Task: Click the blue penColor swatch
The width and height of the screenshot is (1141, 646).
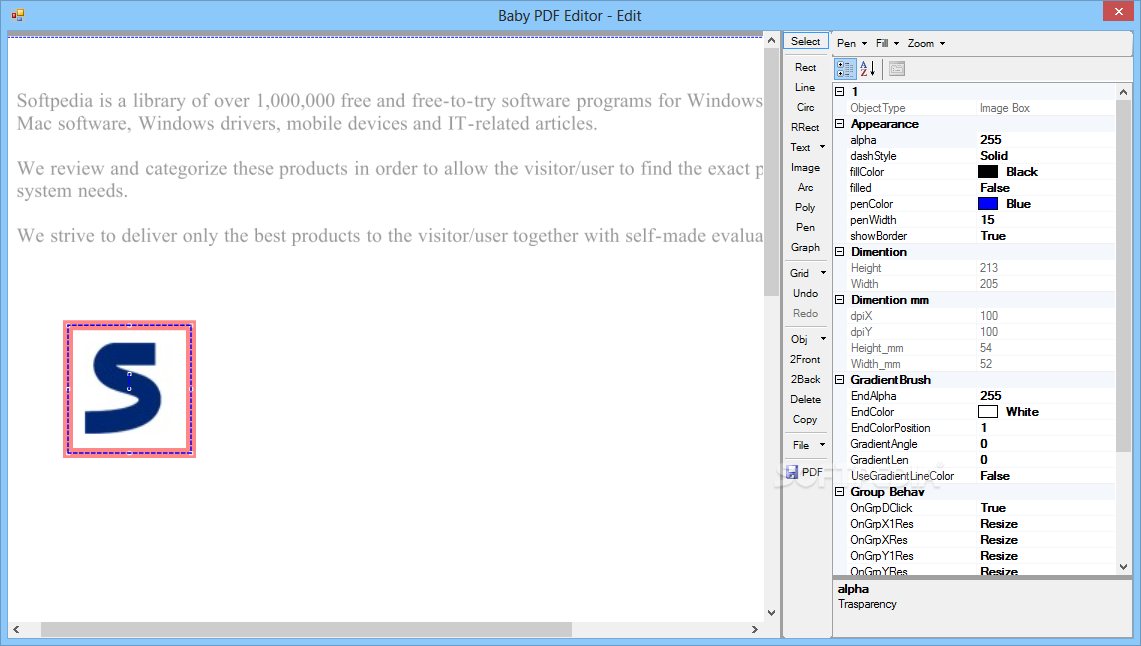Action: (x=987, y=204)
